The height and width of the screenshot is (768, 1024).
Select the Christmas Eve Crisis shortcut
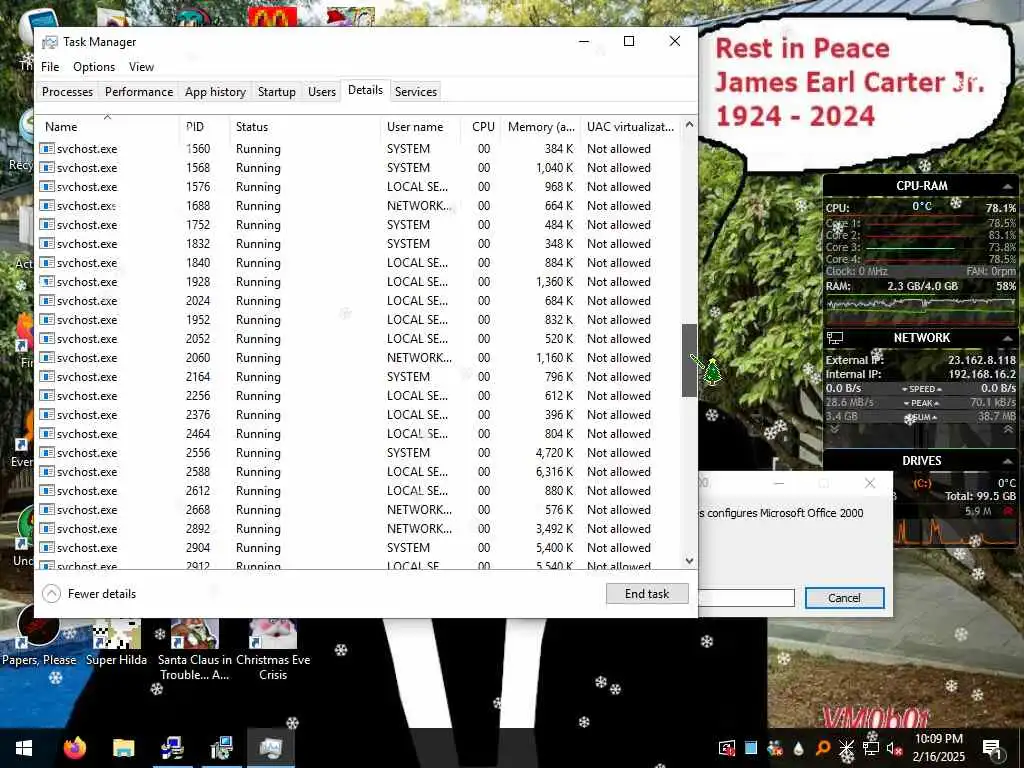pyautogui.click(x=273, y=650)
